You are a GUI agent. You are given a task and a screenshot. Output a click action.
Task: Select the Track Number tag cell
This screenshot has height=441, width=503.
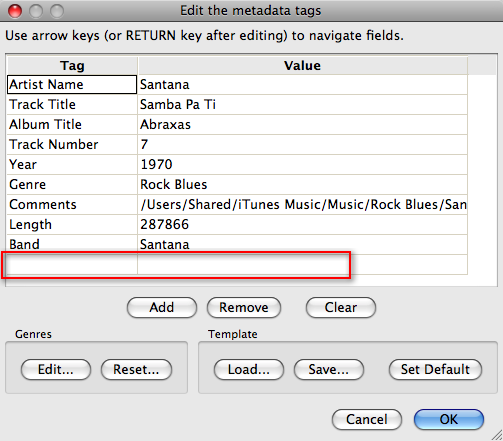tap(72, 144)
